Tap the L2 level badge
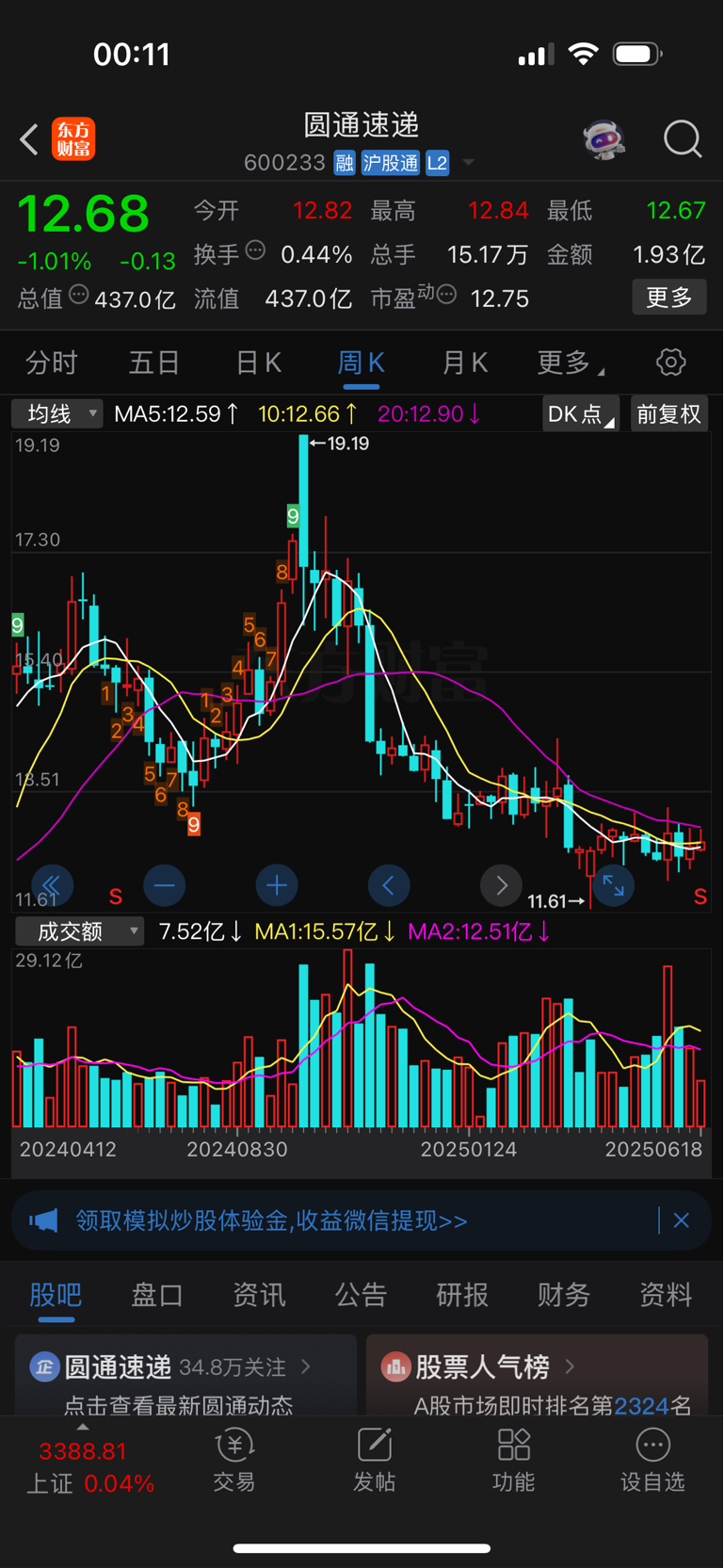This screenshot has height=1568, width=724. click(438, 163)
